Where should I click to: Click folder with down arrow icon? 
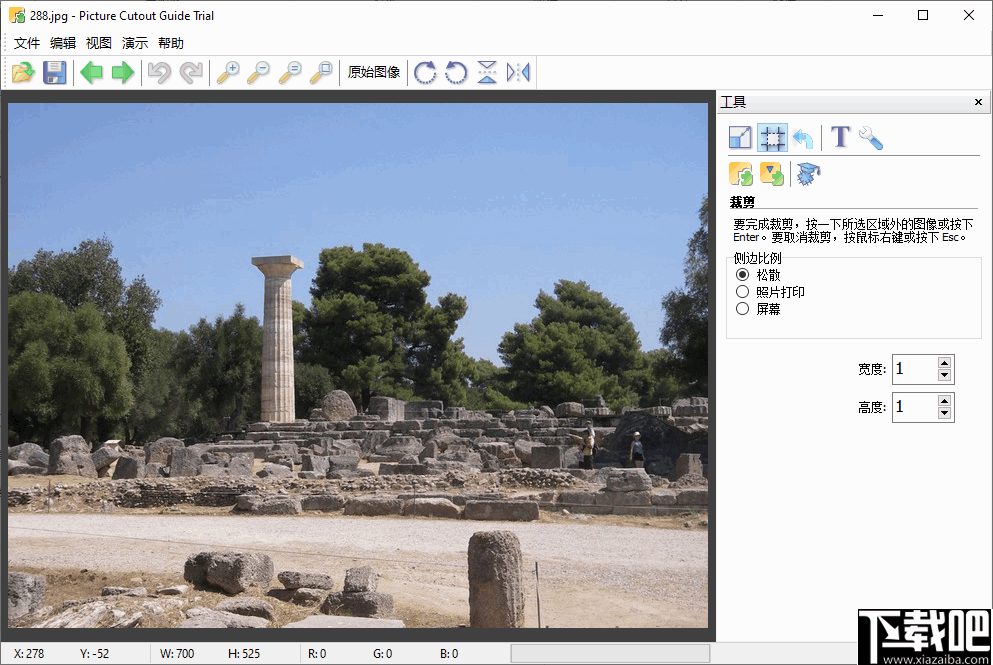tap(771, 174)
